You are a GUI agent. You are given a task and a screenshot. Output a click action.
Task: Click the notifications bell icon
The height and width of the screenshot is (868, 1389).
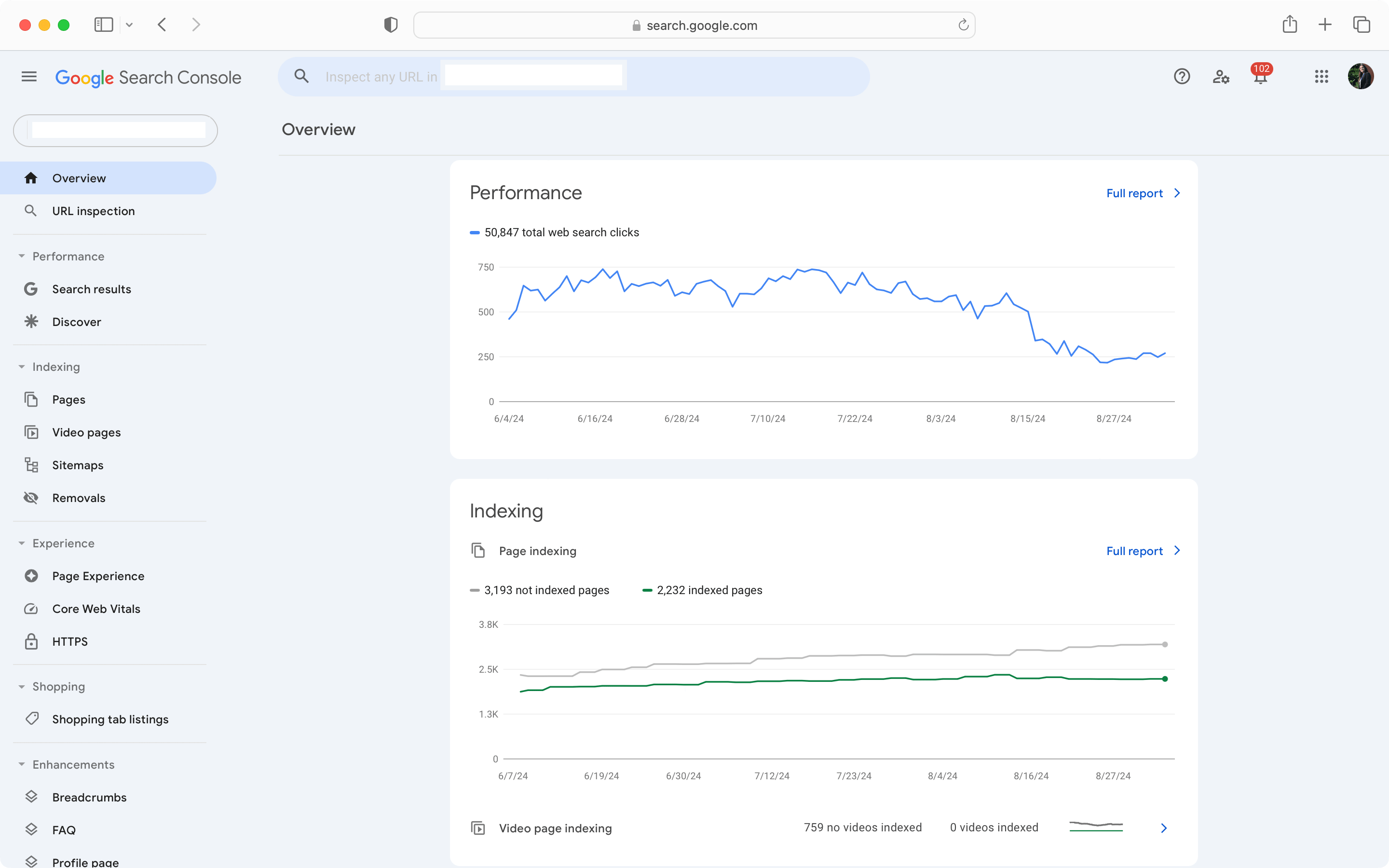coord(1260,78)
